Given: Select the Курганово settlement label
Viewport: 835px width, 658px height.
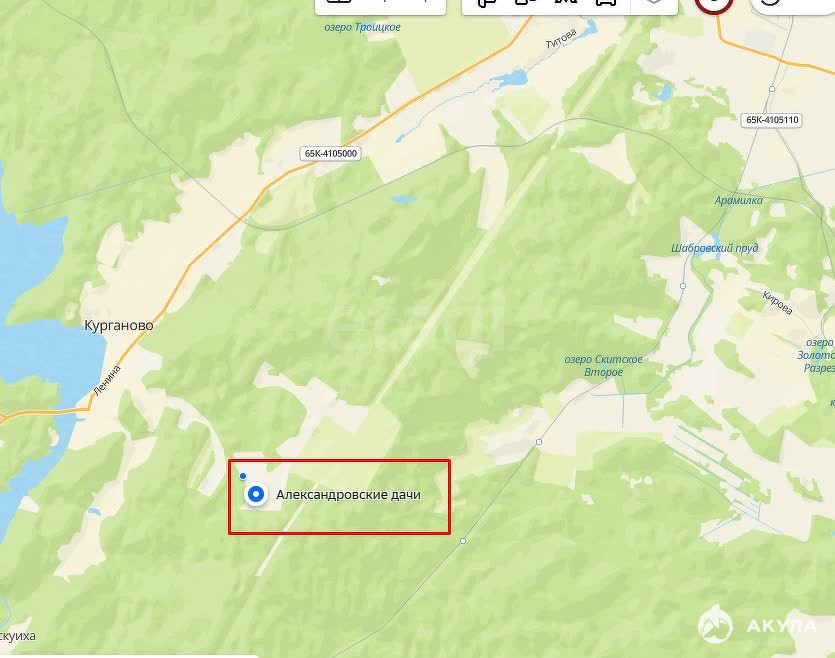Looking at the screenshot, I should click(x=119, y=325).
